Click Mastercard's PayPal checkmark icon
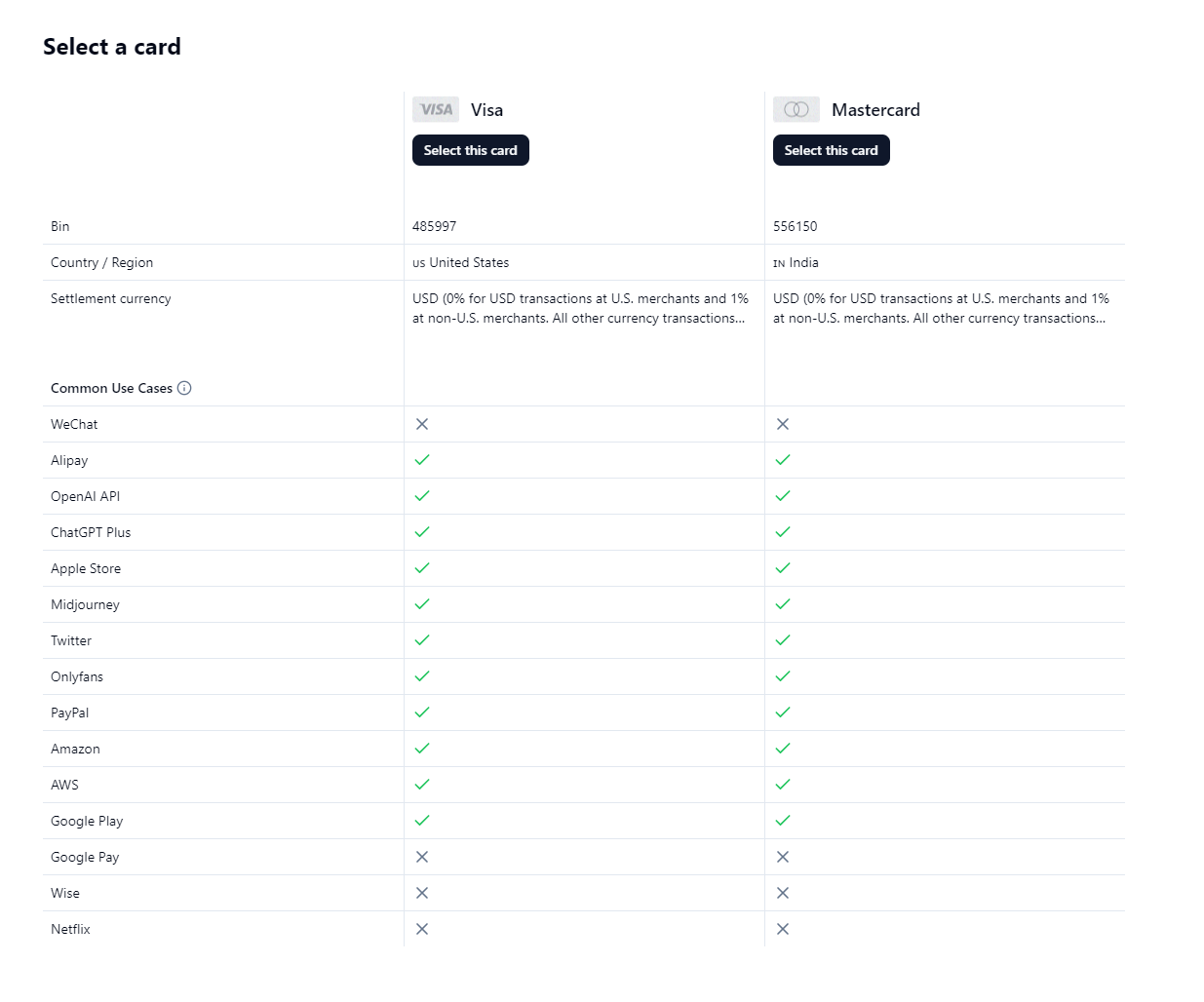The width and height of the screenshot is (1204, 1002). (783, 713)
